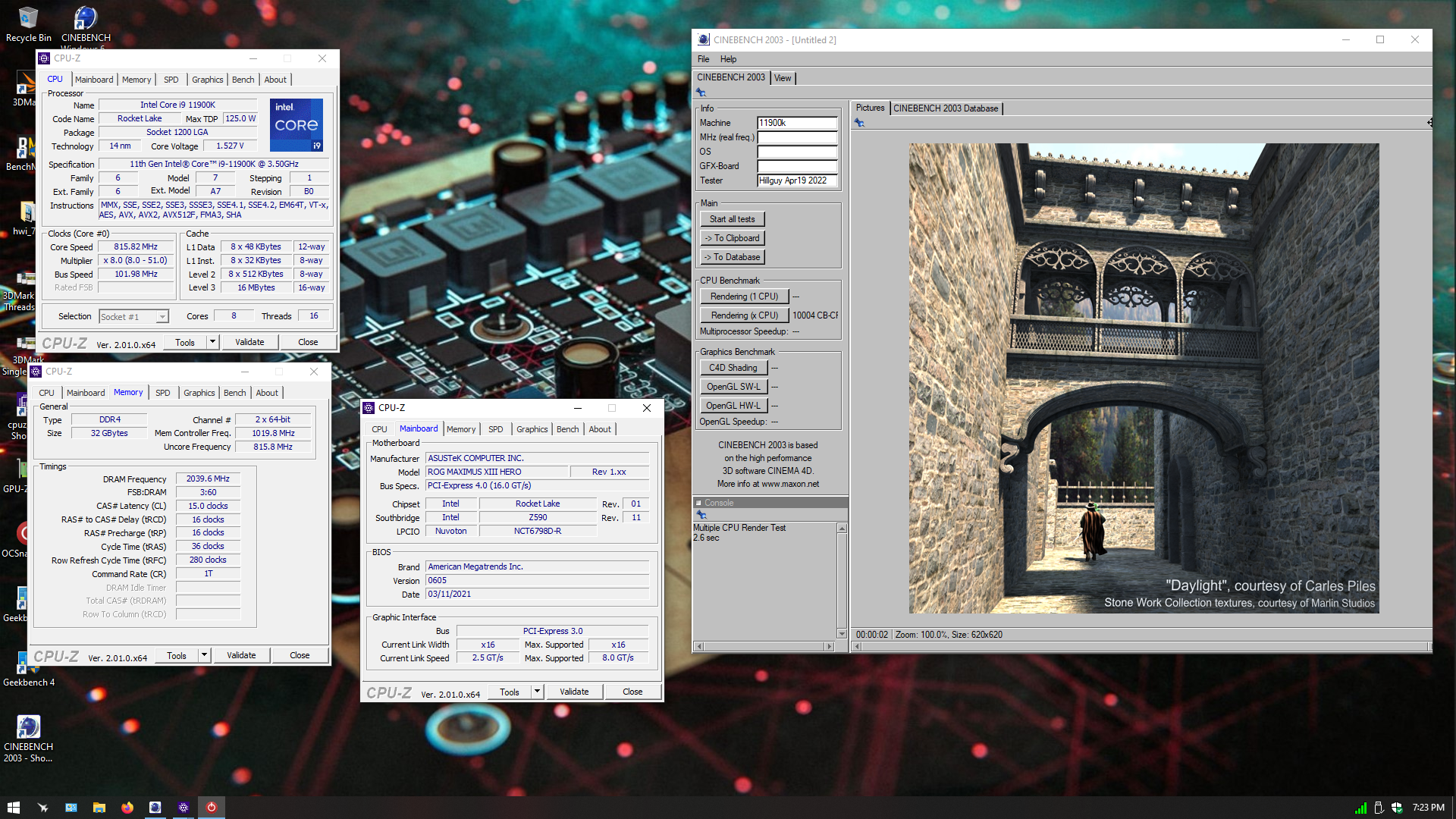Open the CINEBENCH Windows desktop shortcut
This screenshot has width=1456, height=819.
[x=86, y=27]
